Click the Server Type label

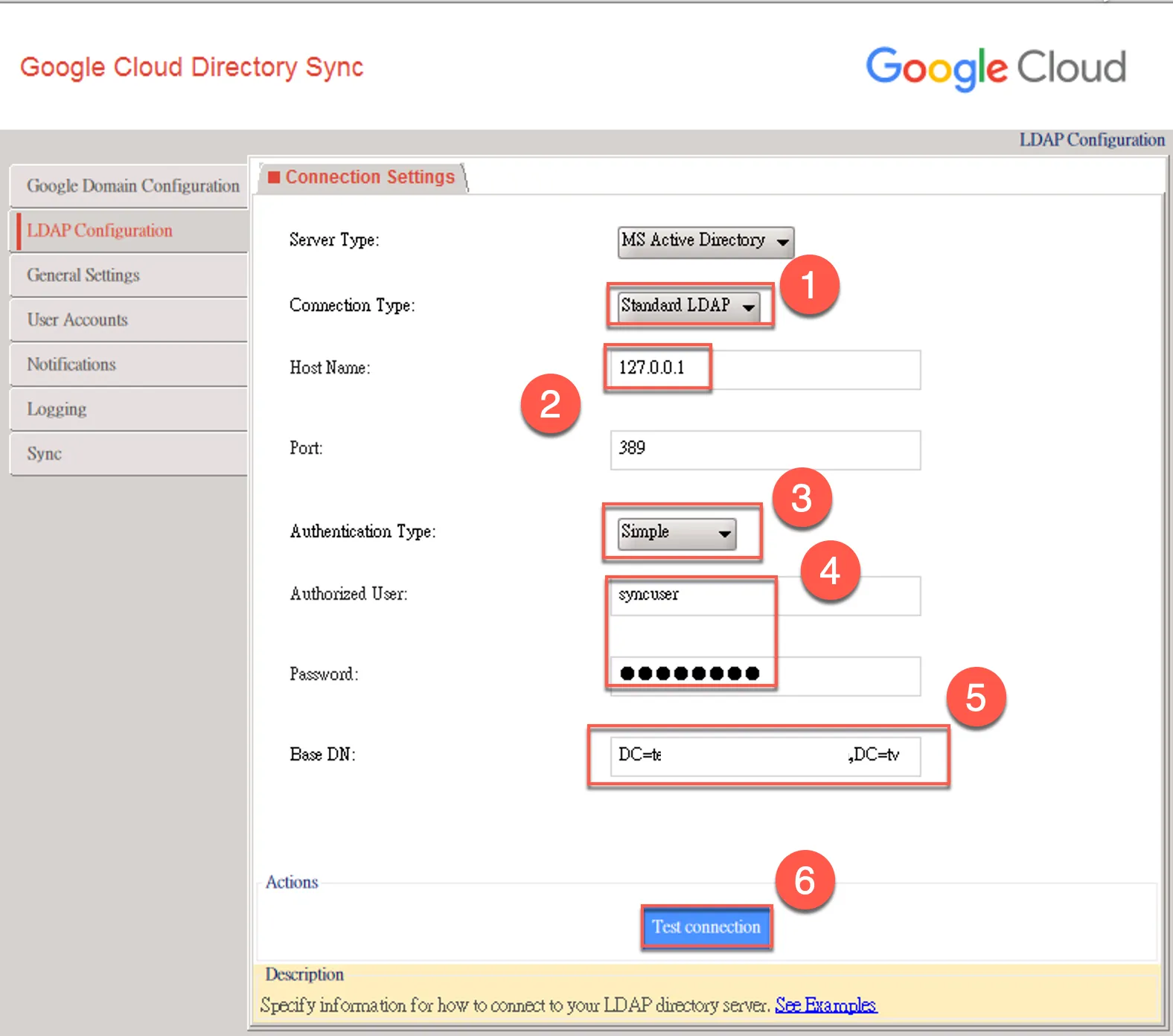(x=334, y=240)
